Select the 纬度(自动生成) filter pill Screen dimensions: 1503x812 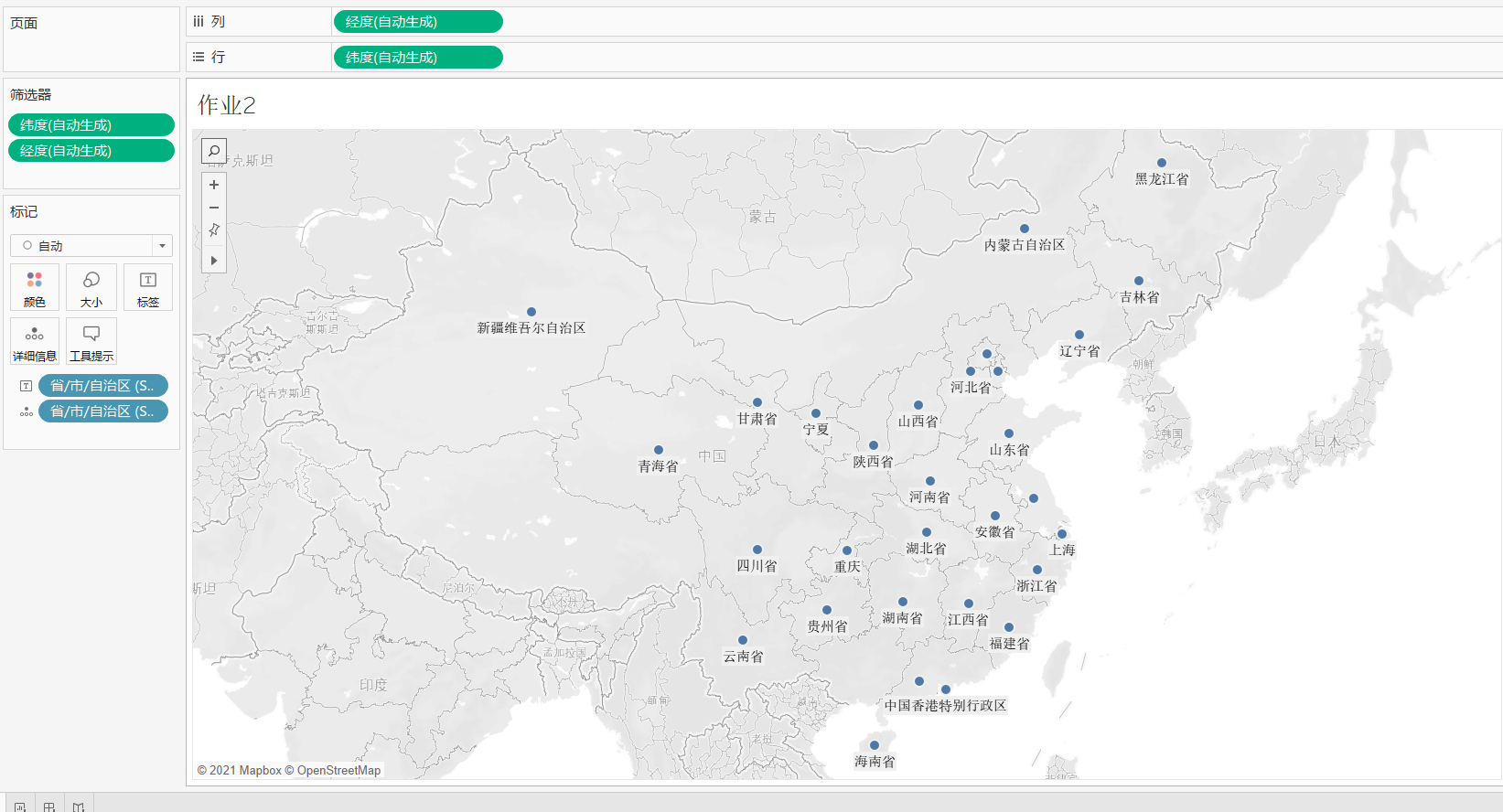click(91, 125)
